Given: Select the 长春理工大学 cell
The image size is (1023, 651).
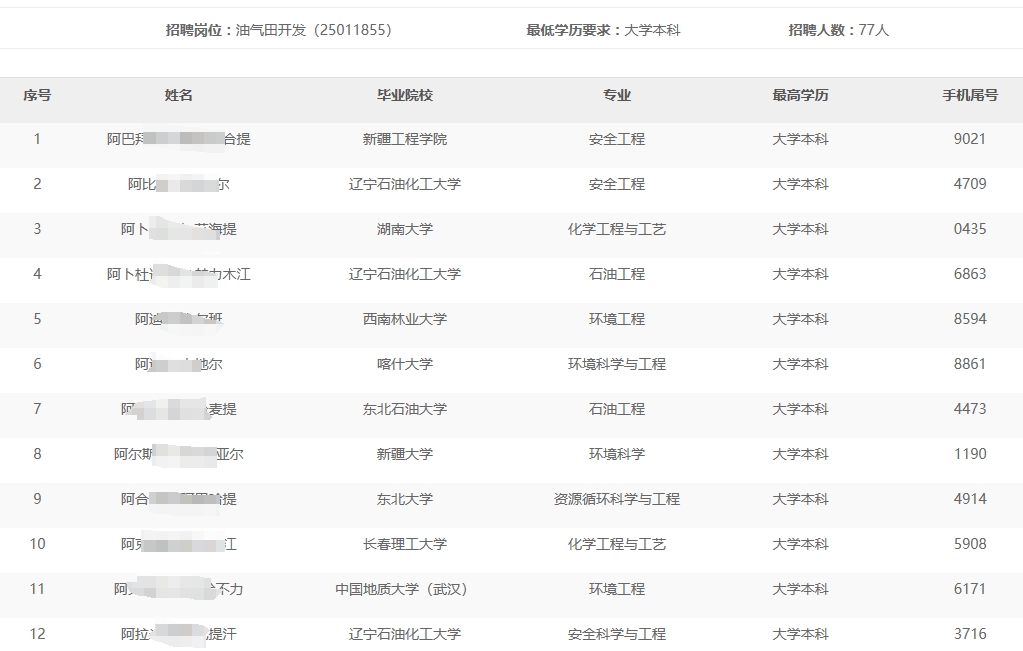Looking at the screenshot, I should coord(405,544).
